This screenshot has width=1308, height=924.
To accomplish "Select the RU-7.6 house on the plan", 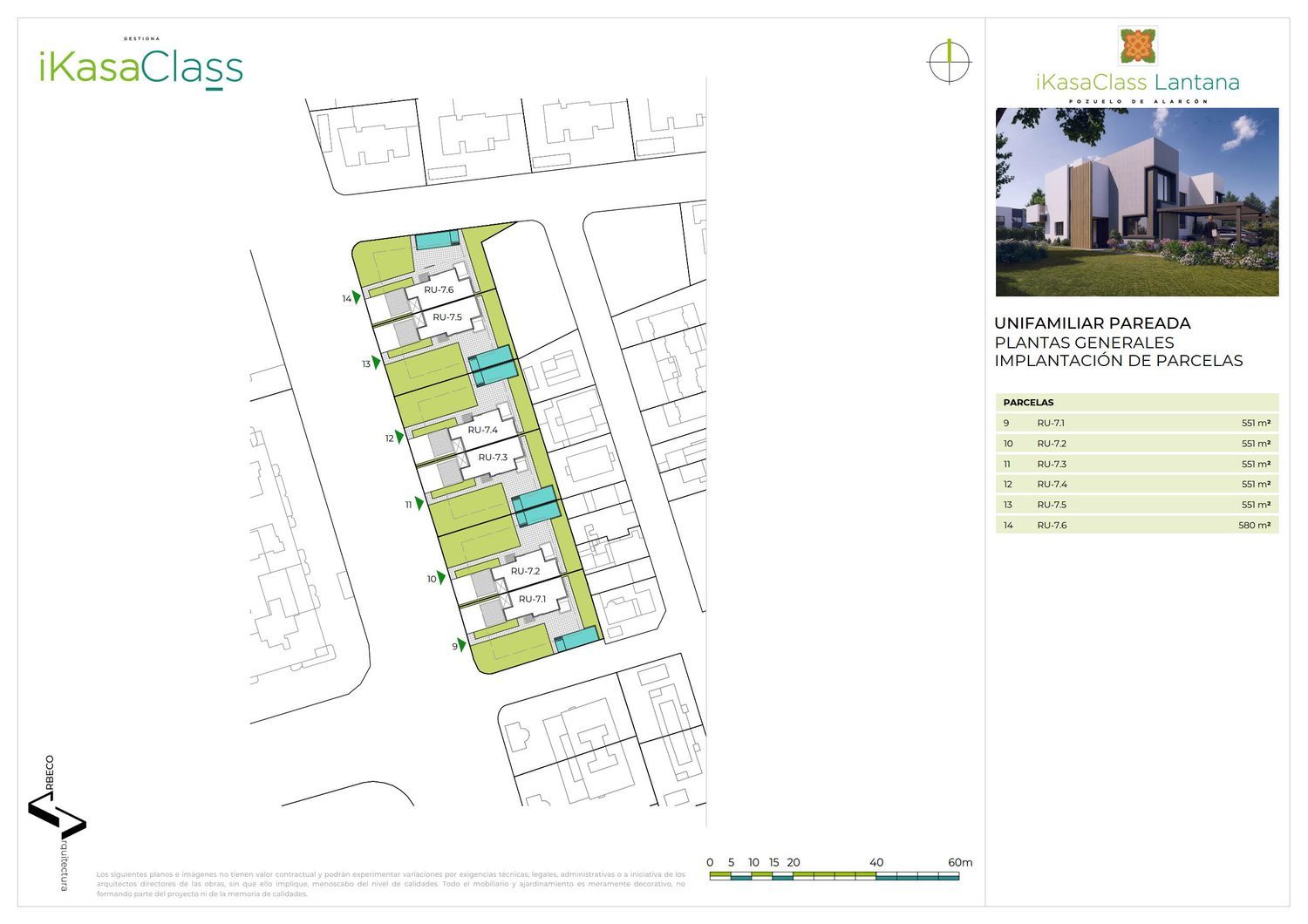I will pyautogui.click(x=439, y=289).
